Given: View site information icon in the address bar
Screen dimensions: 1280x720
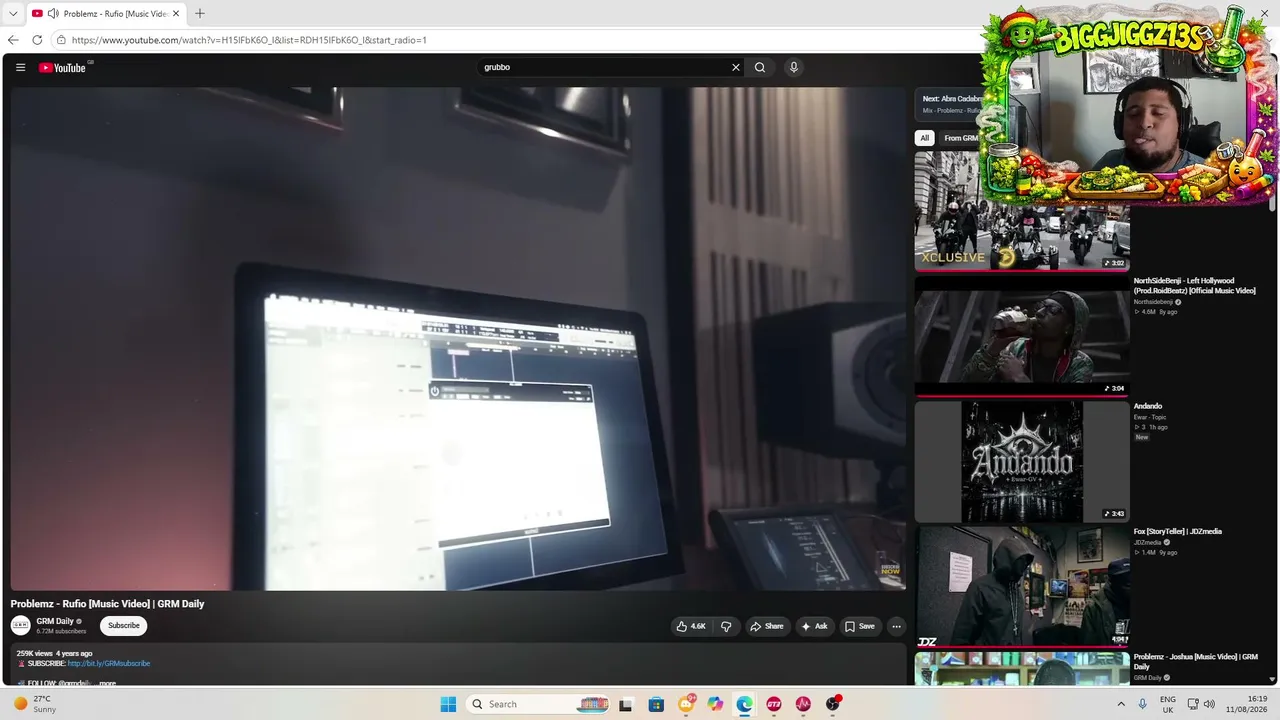Looking at the screenshot, I should click(61, 40).
